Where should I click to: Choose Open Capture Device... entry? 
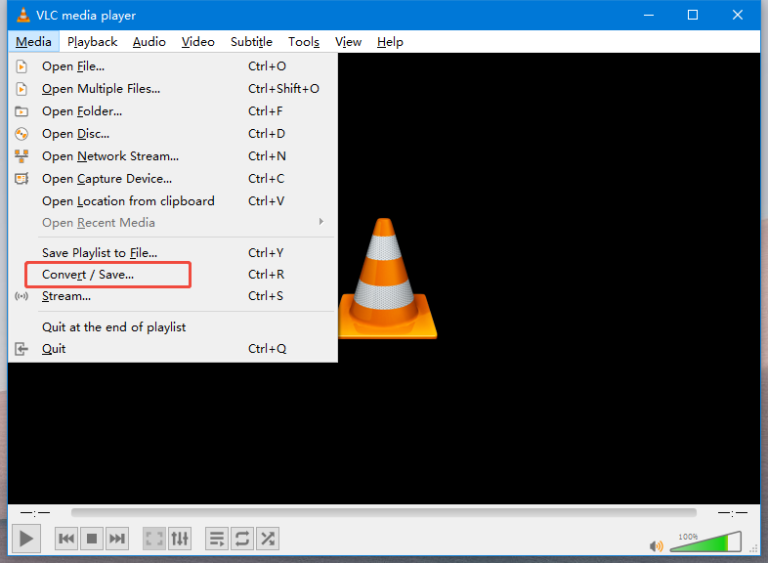173,179
